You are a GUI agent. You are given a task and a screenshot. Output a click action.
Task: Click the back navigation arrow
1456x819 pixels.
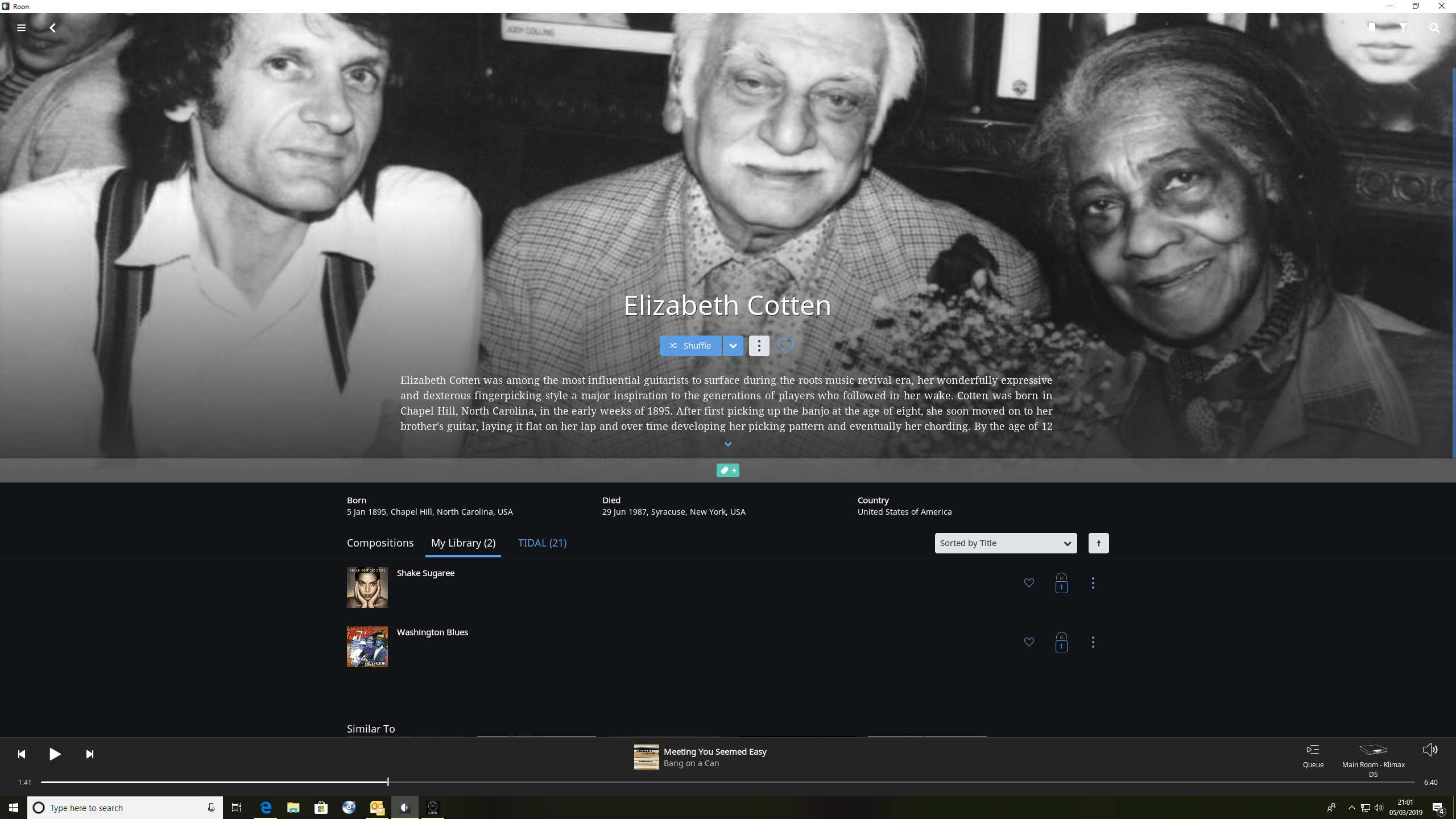tap(52, 27)
